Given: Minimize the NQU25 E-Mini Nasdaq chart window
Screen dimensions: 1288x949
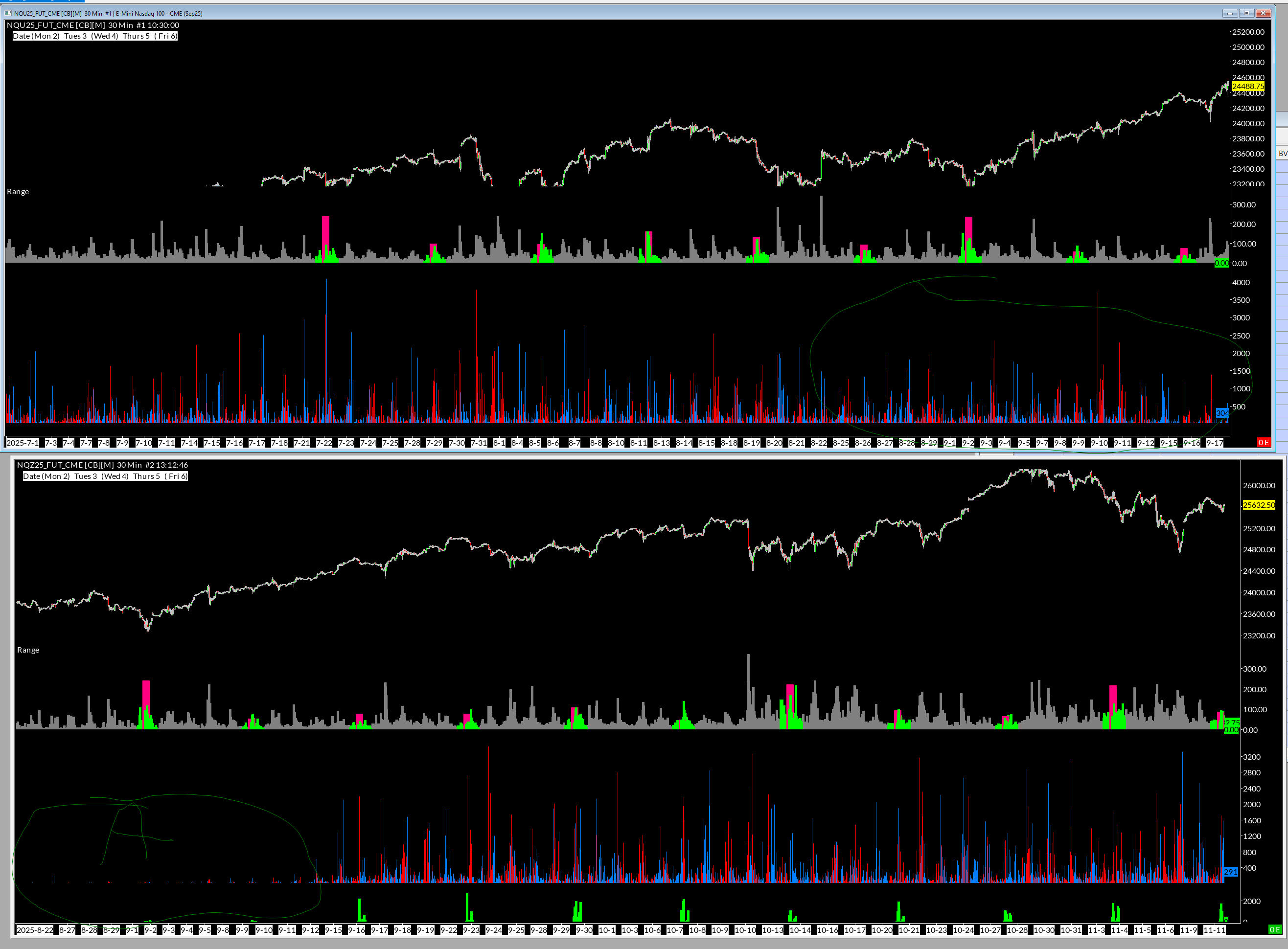Looking at the screenshot, I should [1230, 13].
